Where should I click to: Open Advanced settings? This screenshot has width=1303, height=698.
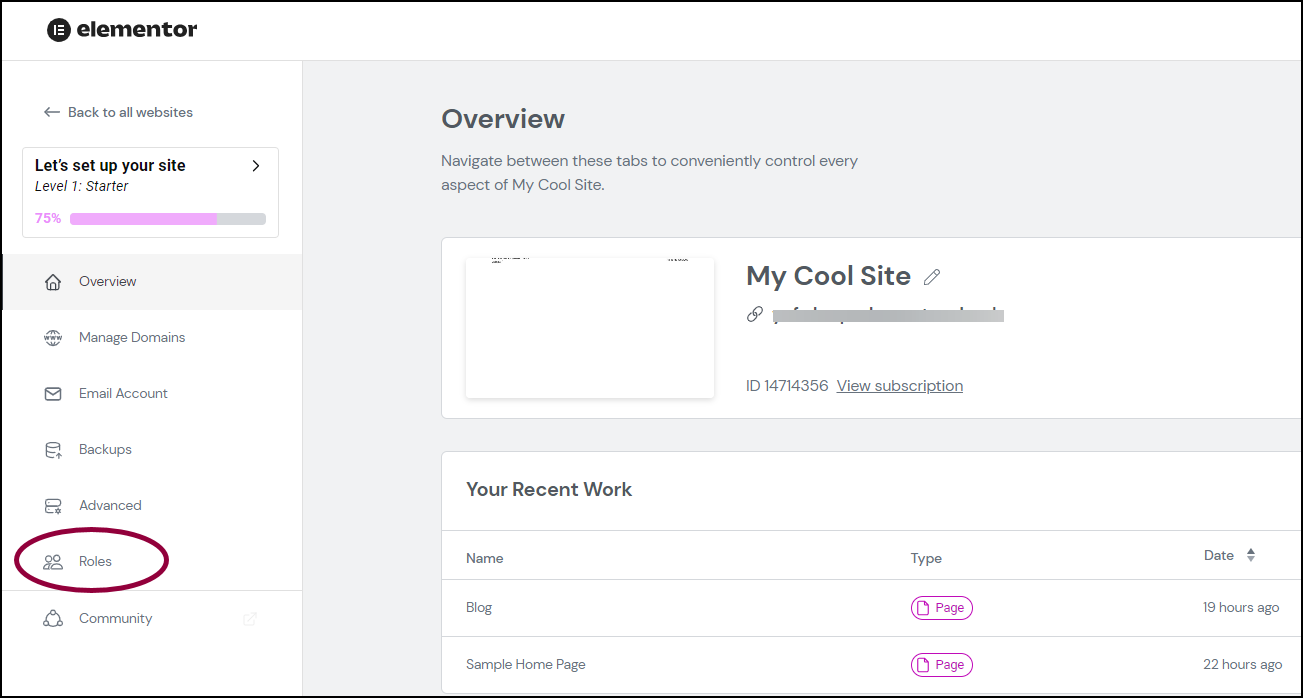(152, 506)
